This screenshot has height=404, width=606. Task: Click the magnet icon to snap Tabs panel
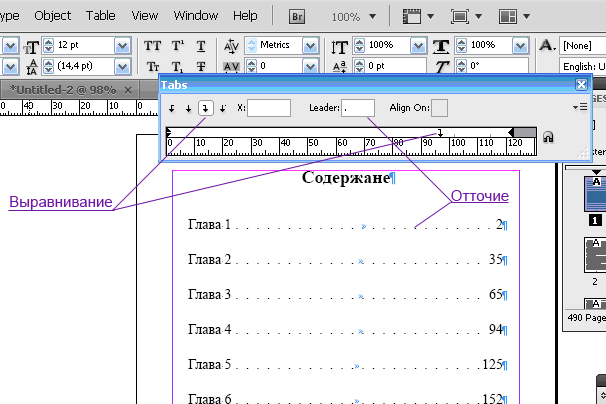coord(549,137)
